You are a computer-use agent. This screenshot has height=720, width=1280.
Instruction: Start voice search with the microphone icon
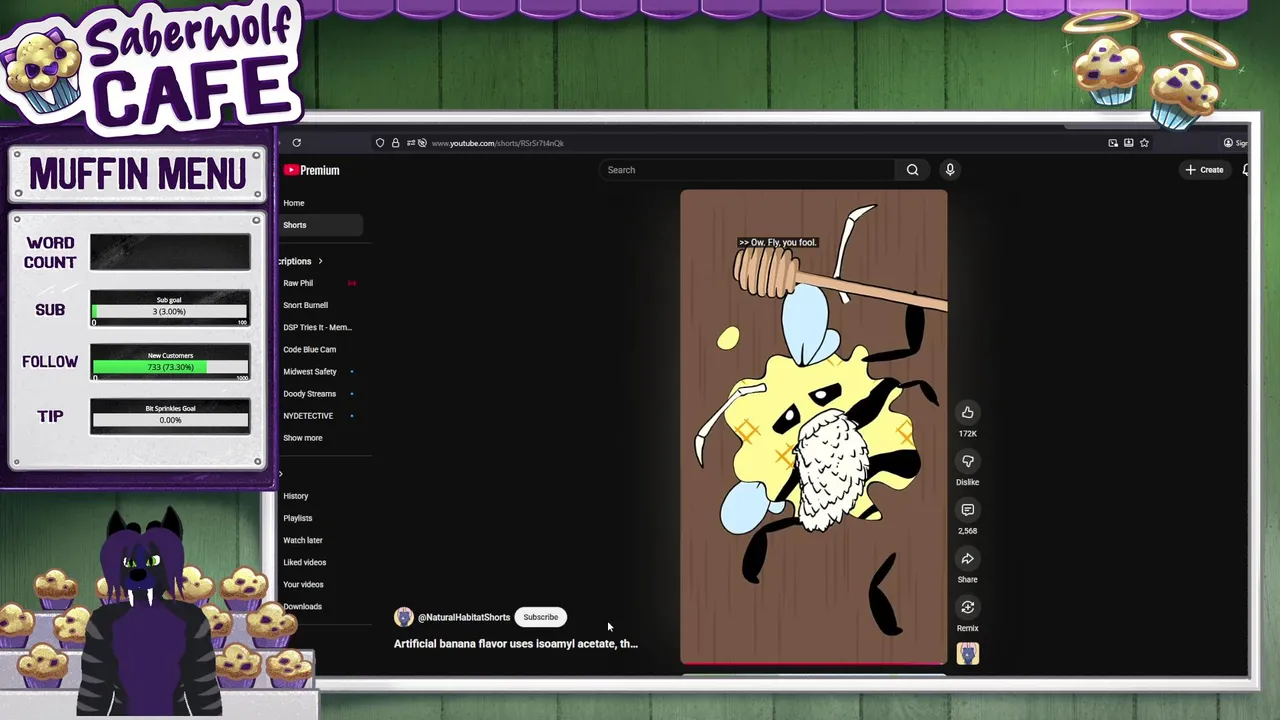click(950, 170)
